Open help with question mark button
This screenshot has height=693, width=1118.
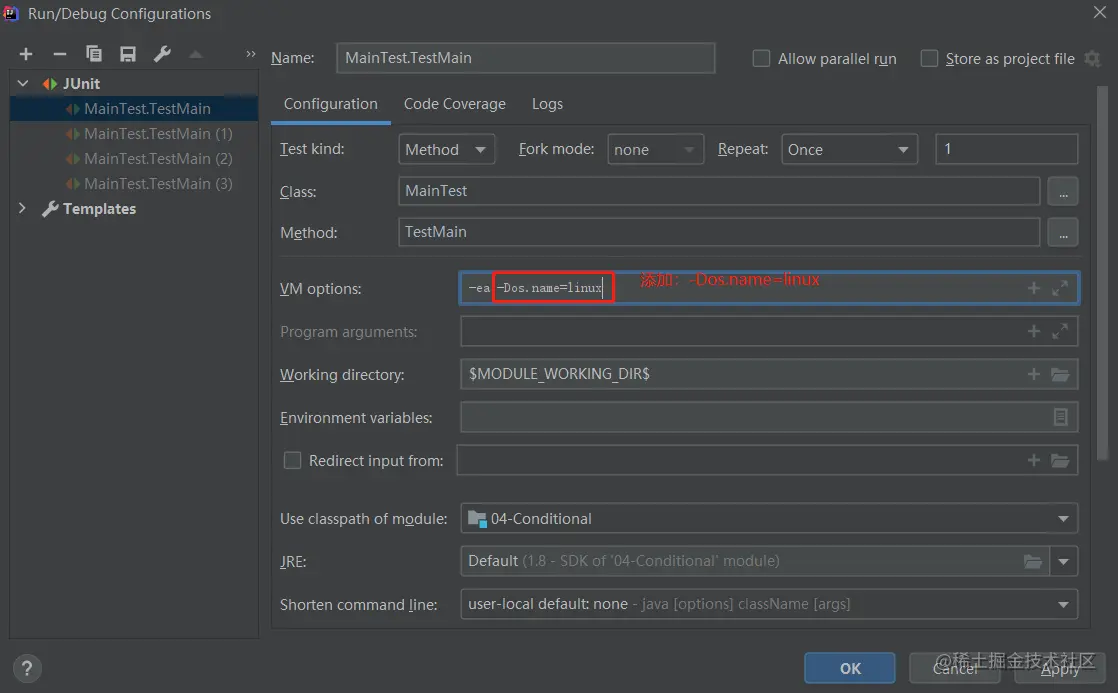27,669
